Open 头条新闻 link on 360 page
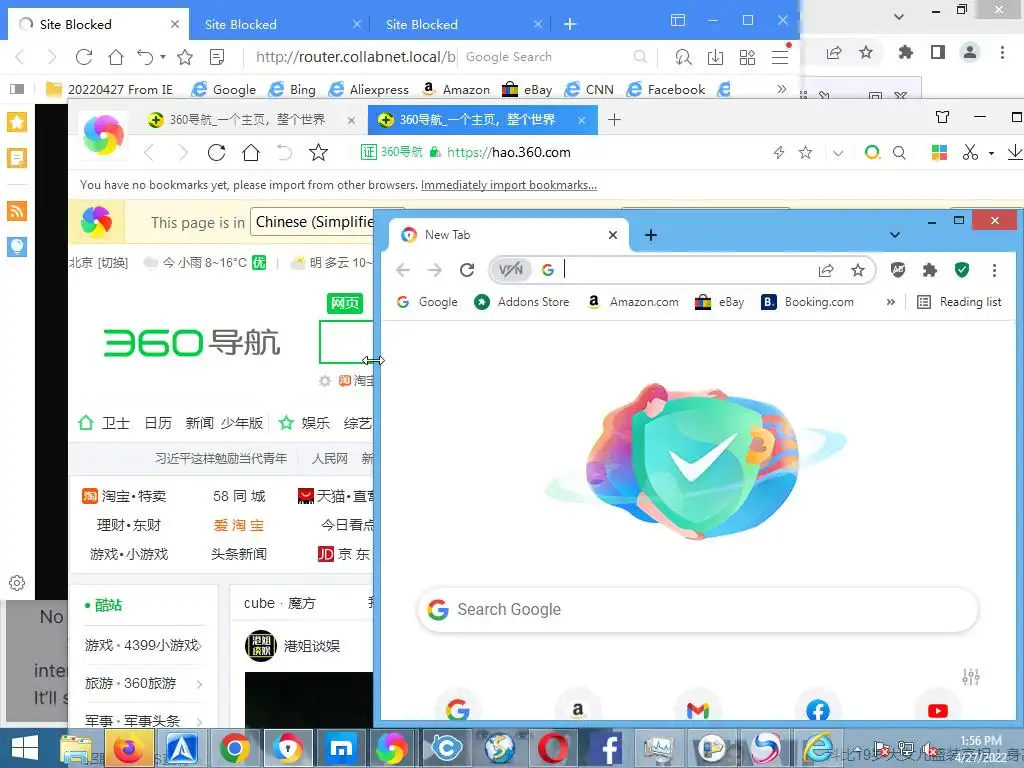Image resolution: width=1024 pixels, height=768 pixels. pos(239,554)
